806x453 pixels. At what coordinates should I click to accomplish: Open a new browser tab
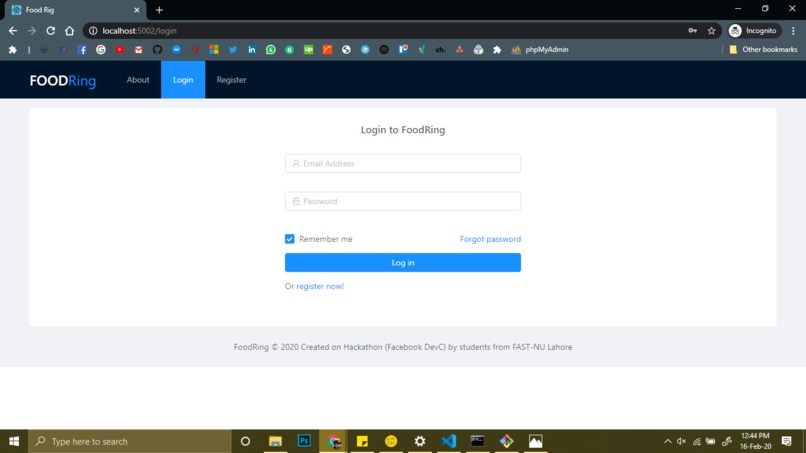pyautogui.click(x=159, y=10)
